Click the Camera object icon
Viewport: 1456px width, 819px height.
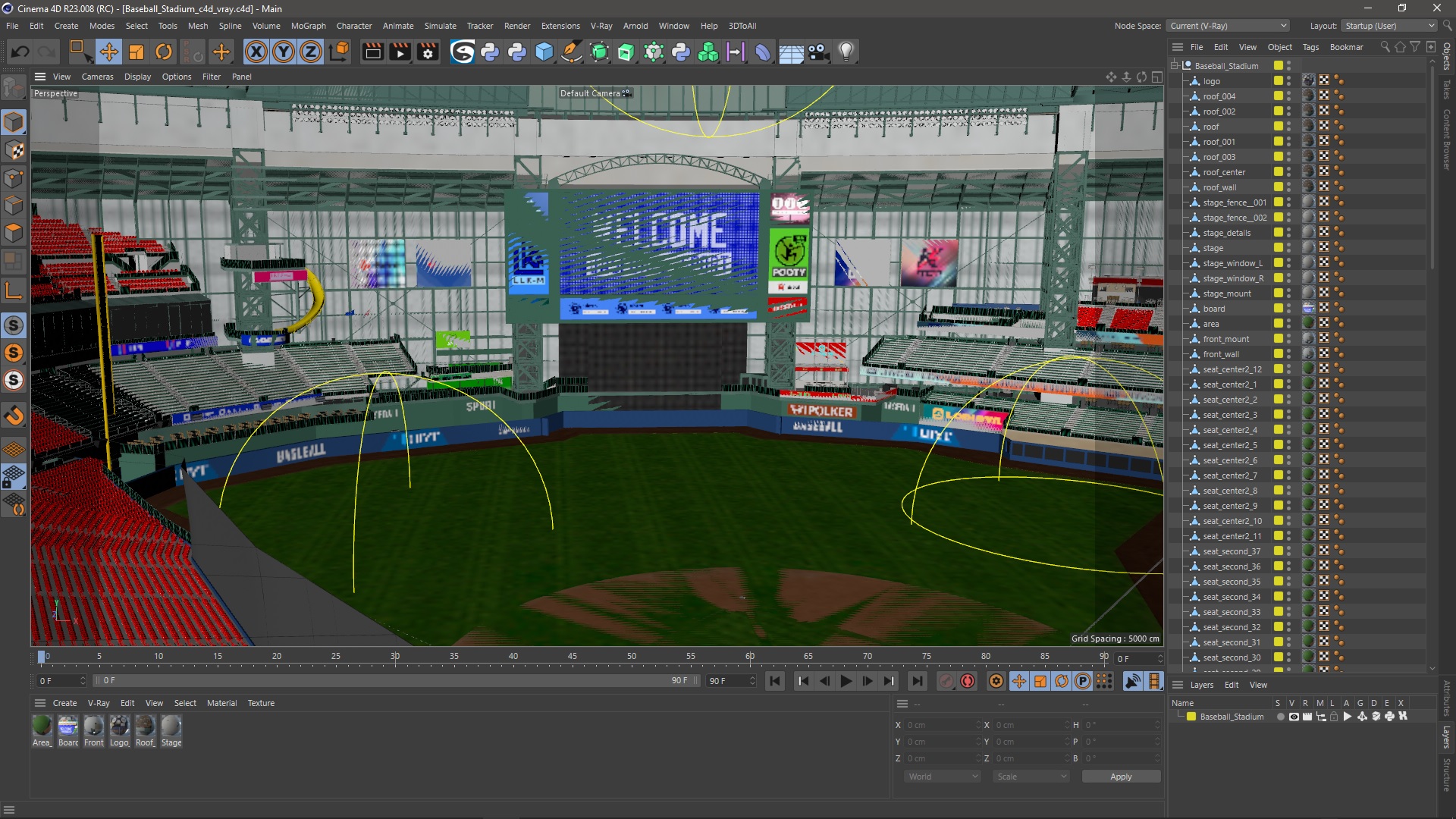pyautogui.click(x=818, y=52)
